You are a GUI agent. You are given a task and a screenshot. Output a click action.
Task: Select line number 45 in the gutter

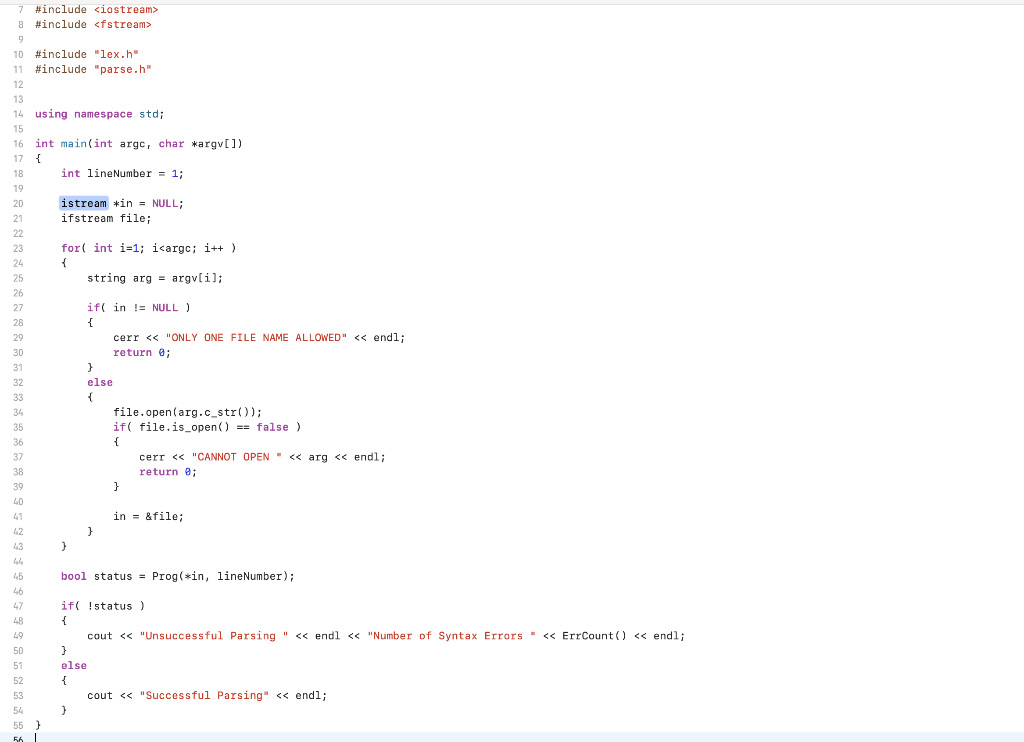(x=18, y=576)
